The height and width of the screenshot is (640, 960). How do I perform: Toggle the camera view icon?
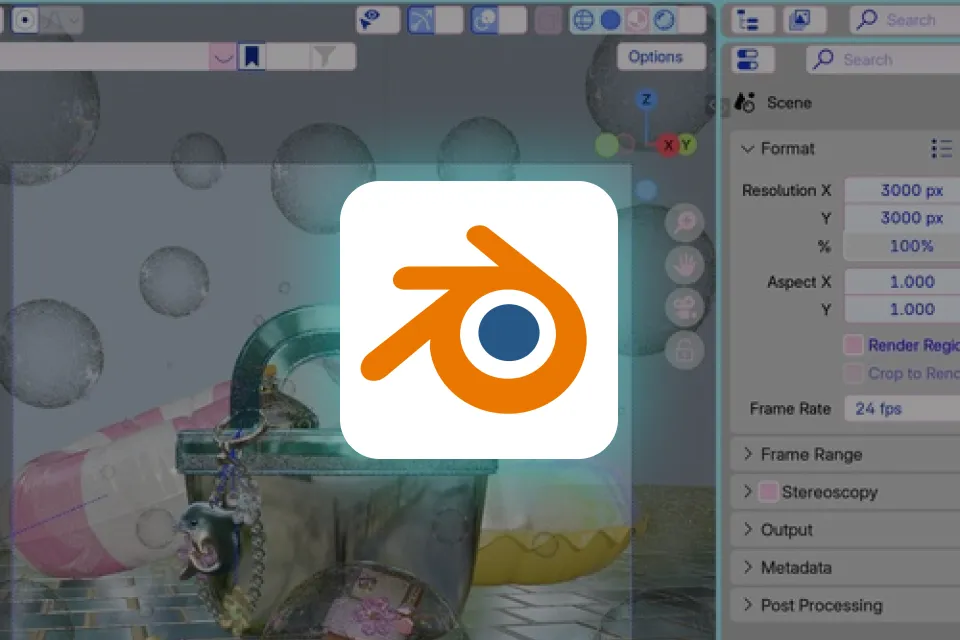(684, 307)
